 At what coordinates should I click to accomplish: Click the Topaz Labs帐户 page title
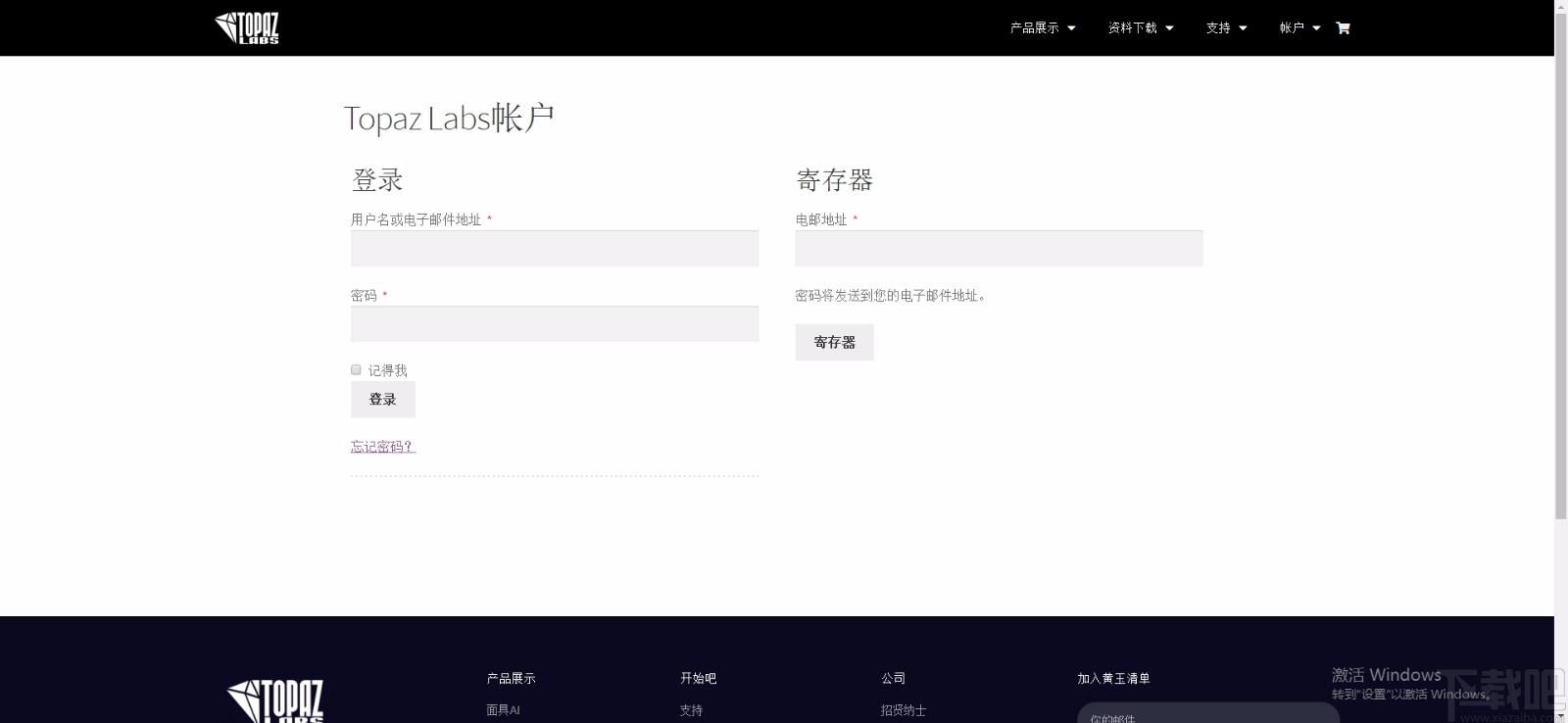pyautogui.click(x=449, y=118)
